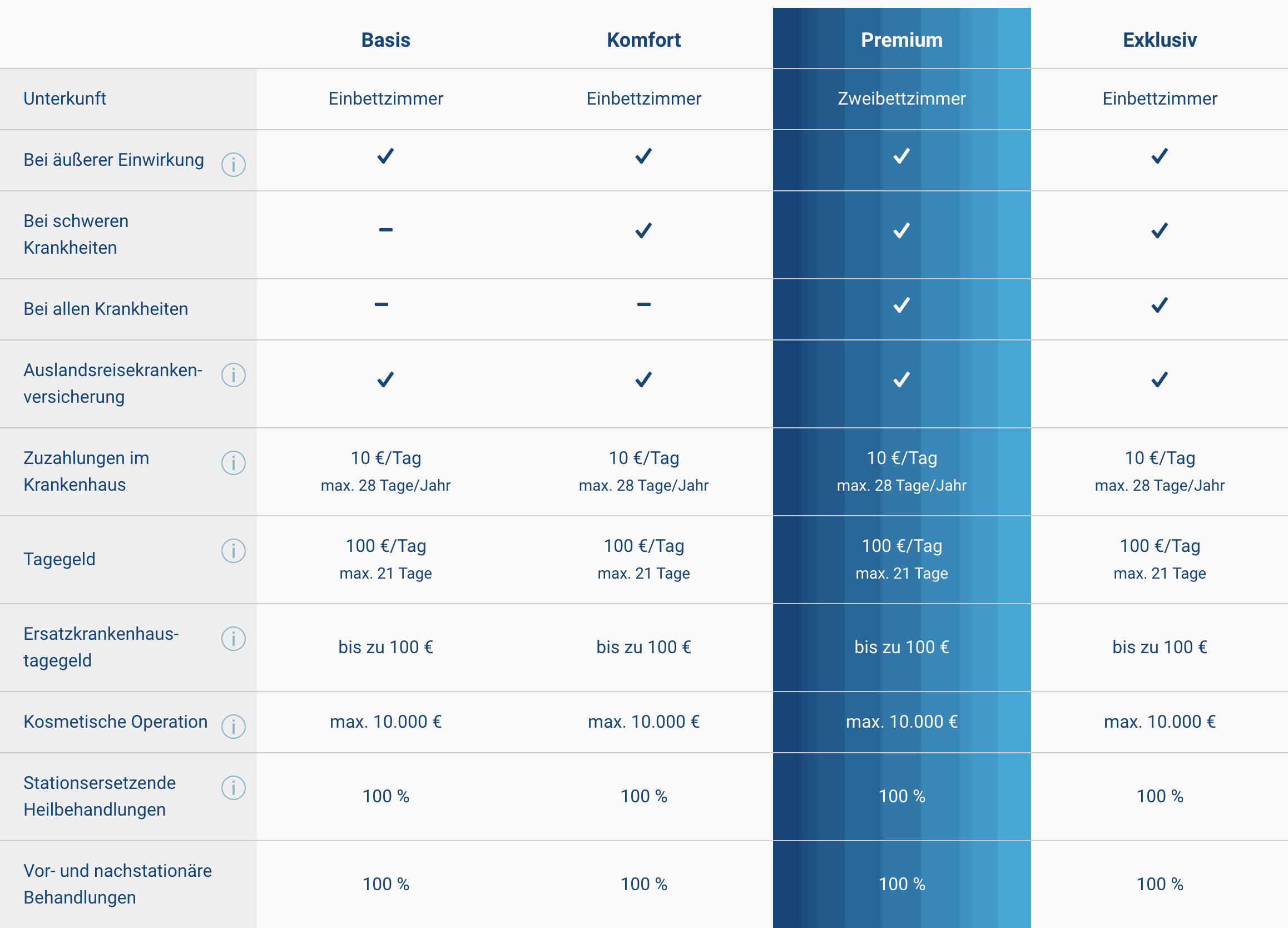
Task: Click Exklusiv checkmark for allen Krankheiten
Action: (1160, 305)
